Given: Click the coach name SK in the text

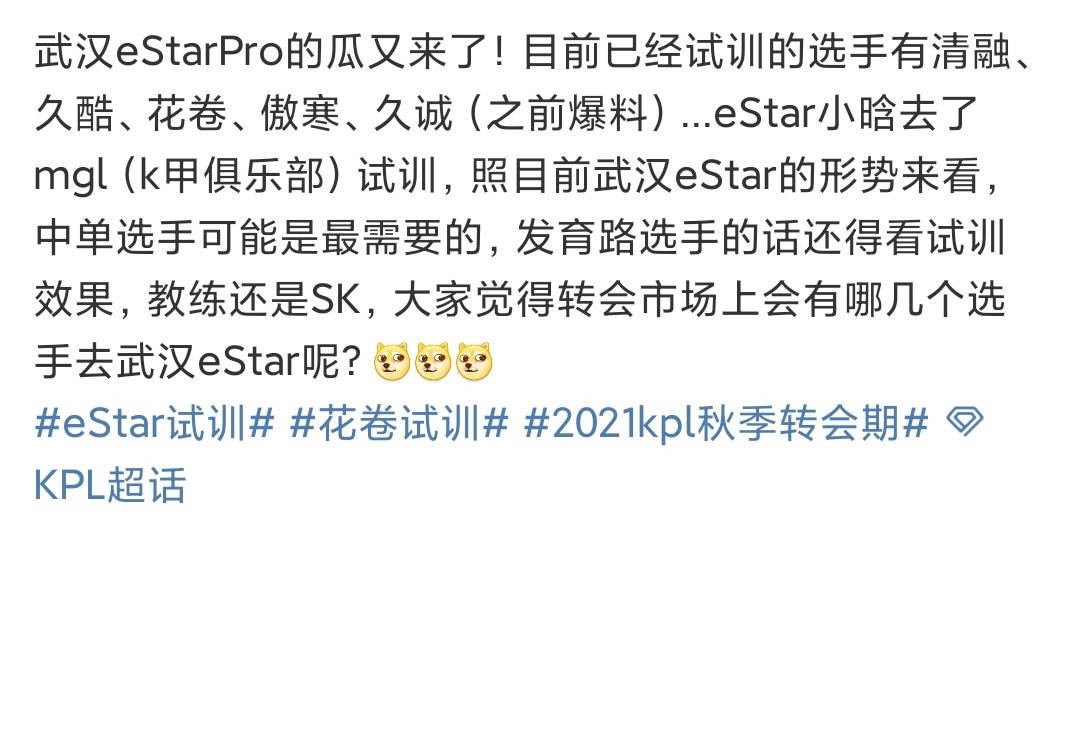Looking at the screenshot, I should pyautogui.click(x=336, y=300).
